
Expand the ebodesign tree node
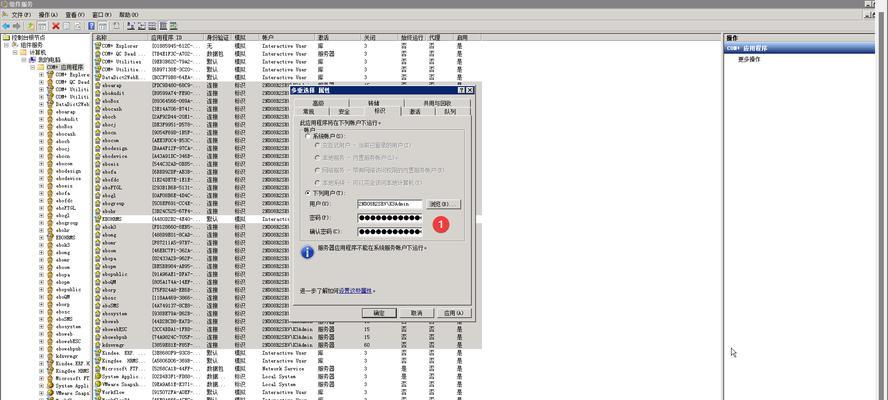pos(41,171)
